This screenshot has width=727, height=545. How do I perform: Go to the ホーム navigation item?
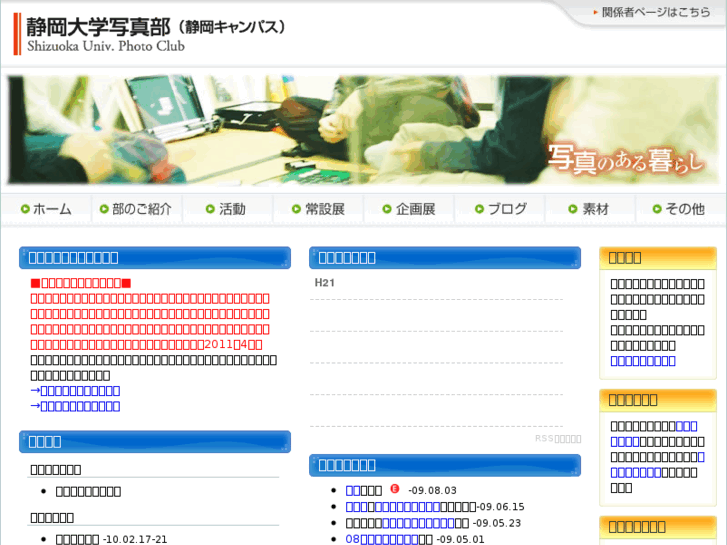pyautogui.click(x=46, y=209)
